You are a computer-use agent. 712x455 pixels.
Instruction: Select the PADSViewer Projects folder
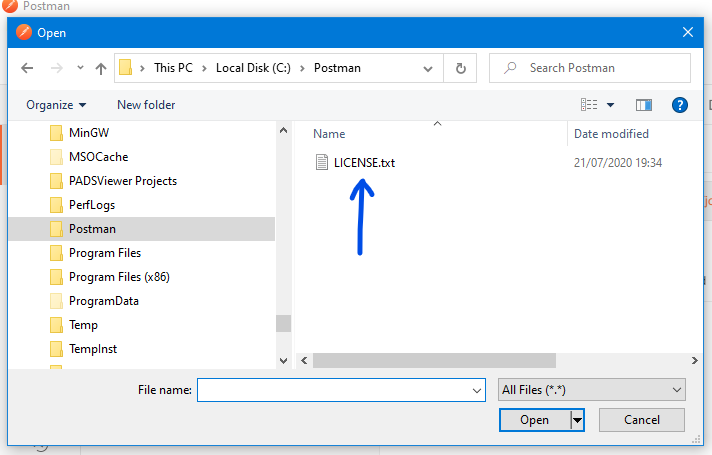(123, 181)
